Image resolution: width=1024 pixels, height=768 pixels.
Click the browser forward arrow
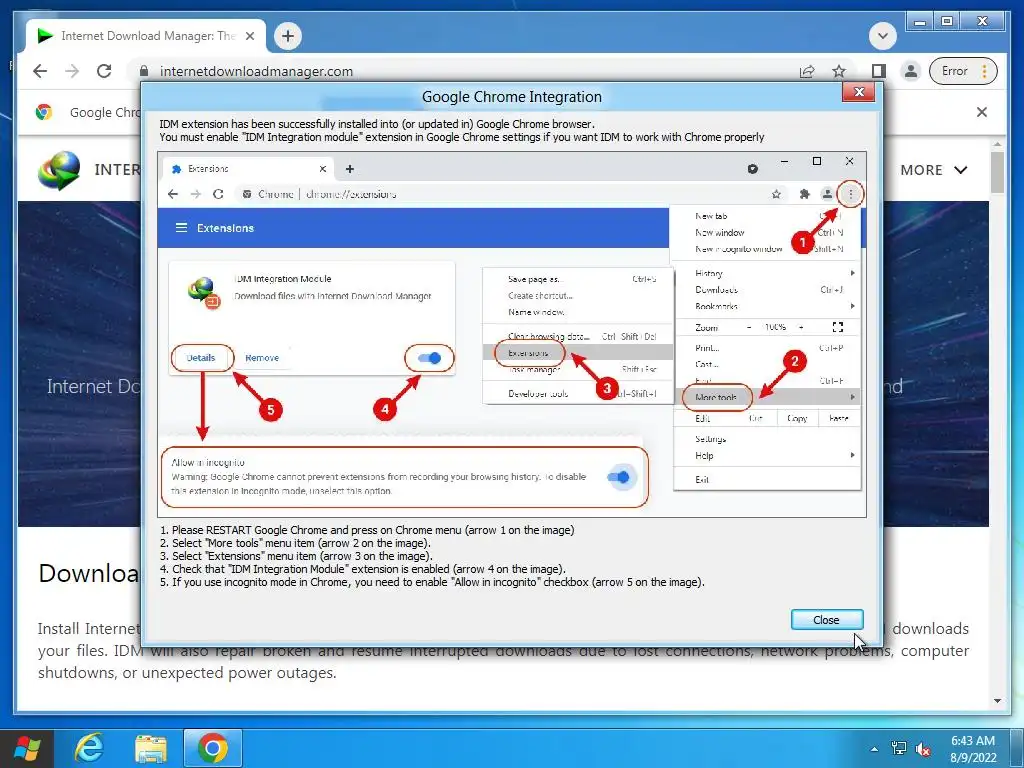coord(72,71)
